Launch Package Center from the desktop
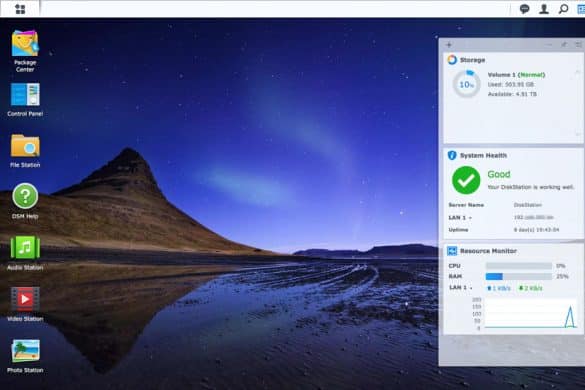The height and width of the screenshot is (390, 585). [25, 51]
